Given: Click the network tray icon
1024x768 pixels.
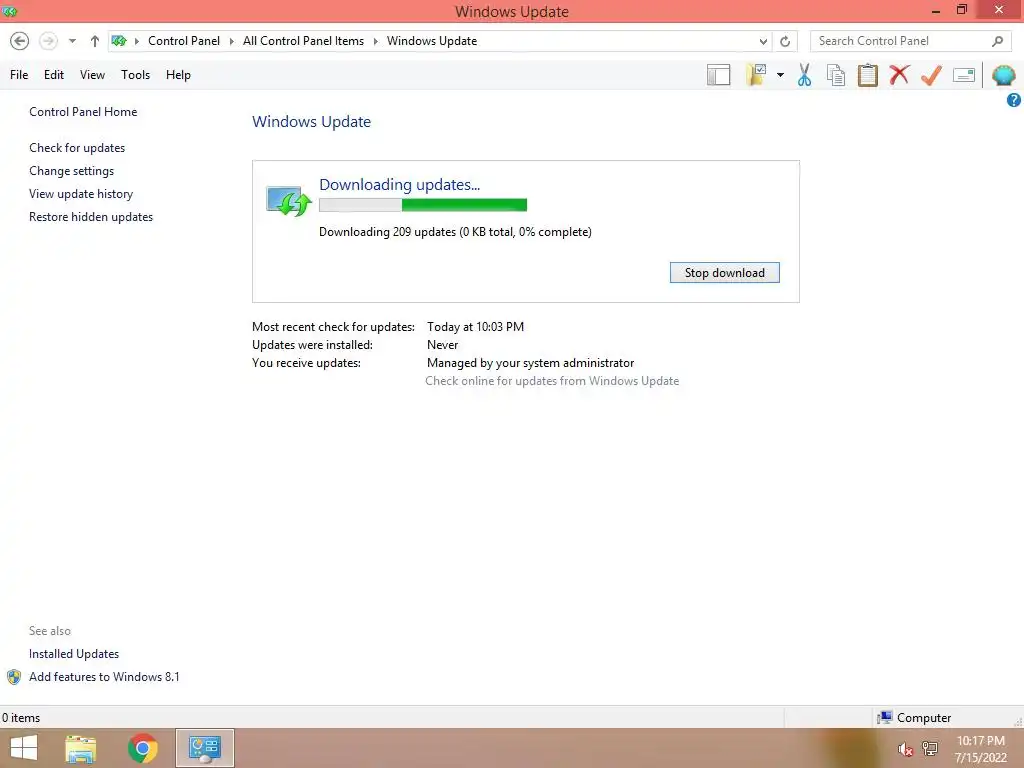Looking at the screenshot, I should [x=929, y=749].
